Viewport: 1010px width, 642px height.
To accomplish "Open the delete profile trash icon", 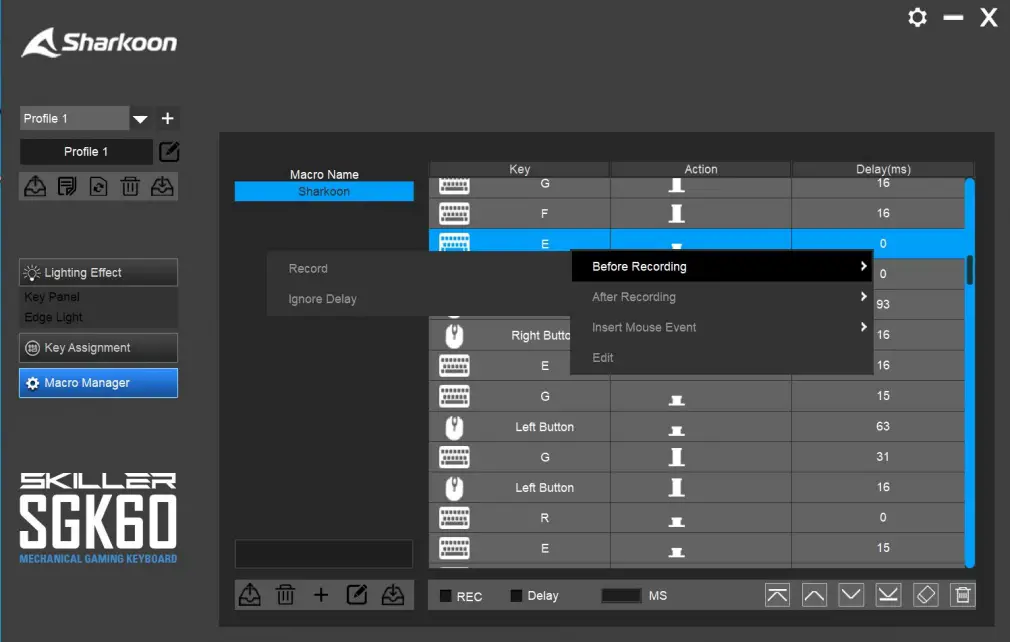I will click(130, 186).
